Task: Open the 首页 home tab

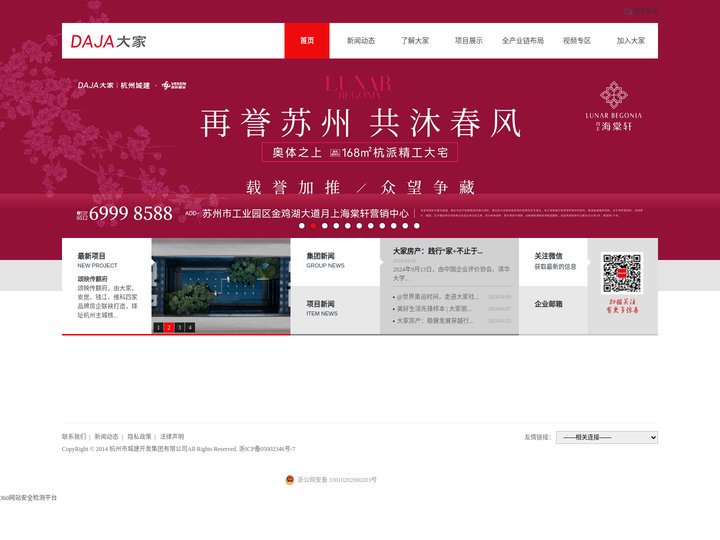Action: click(307, 40)
